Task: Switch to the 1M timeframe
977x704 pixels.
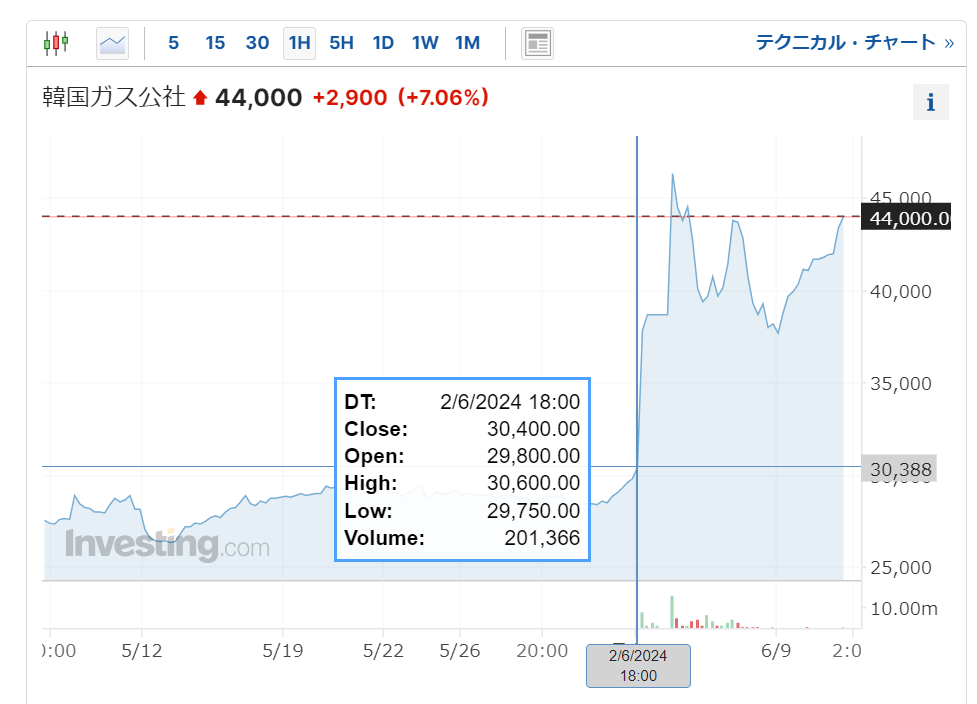Action: (467, 43)
